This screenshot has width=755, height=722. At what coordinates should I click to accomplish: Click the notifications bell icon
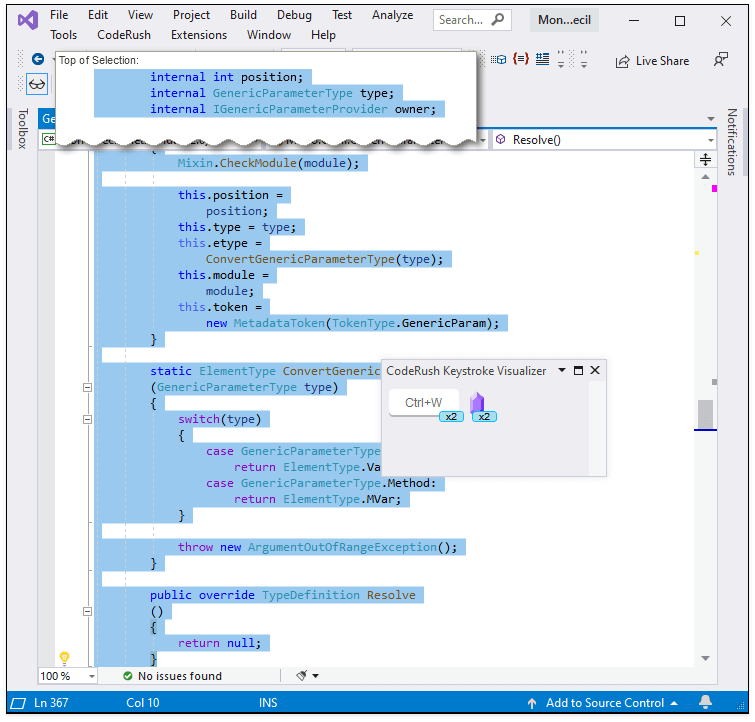coord(705,702)
